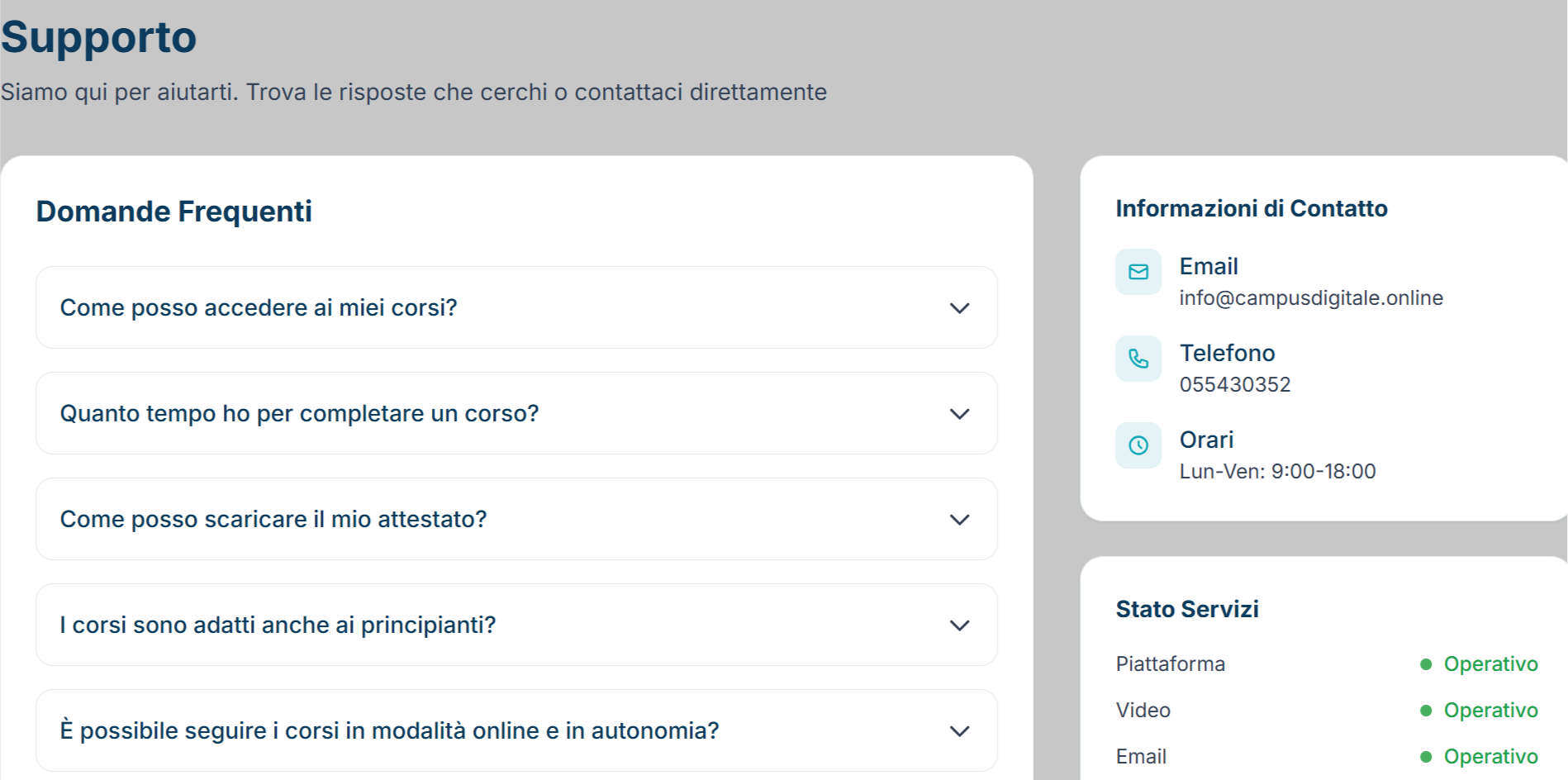The width and height of the screenshot is (1568, 780).
Task: Select the 'Supporto' page heading
Action: [x=98, y=36]
